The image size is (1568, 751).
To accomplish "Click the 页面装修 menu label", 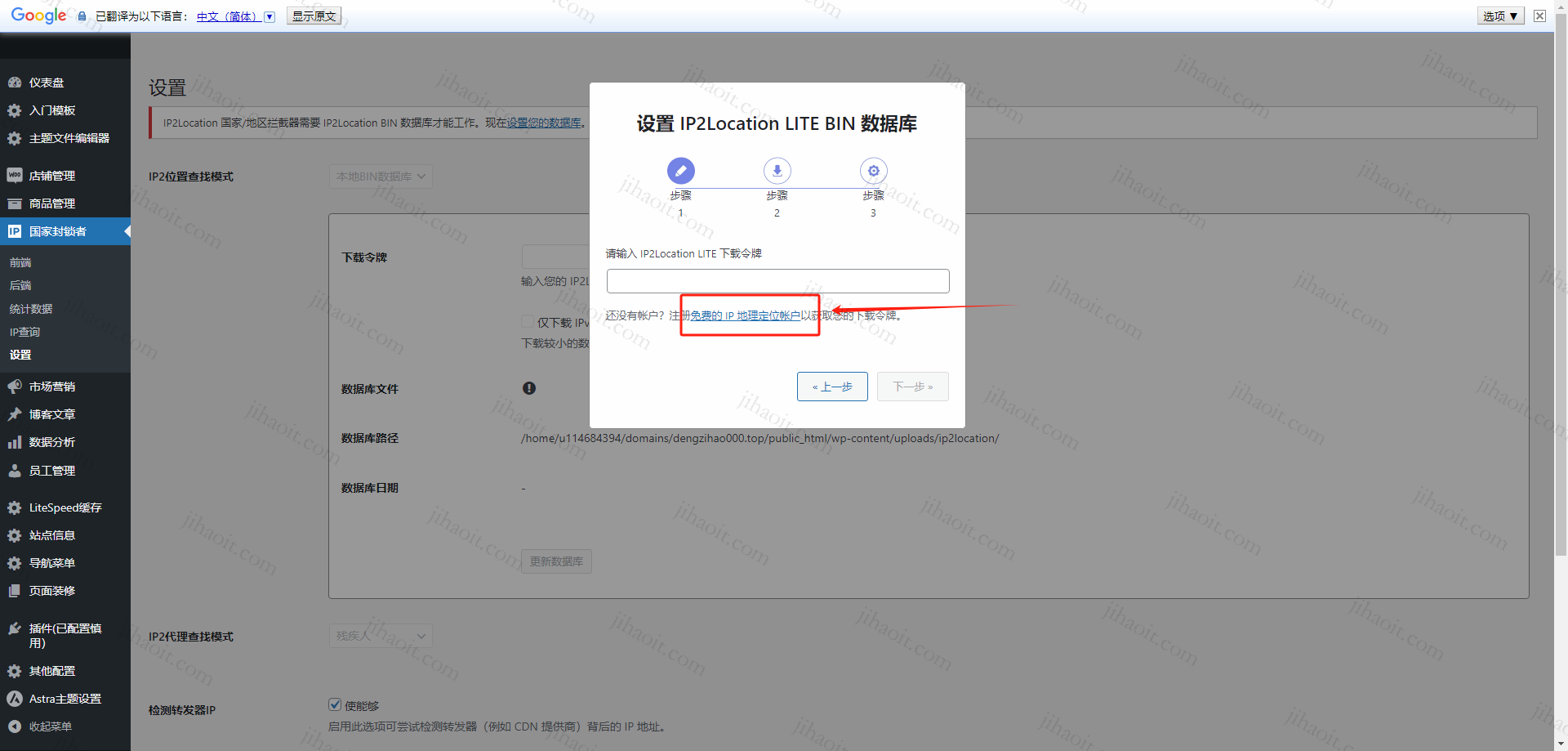I will [52, 591].
